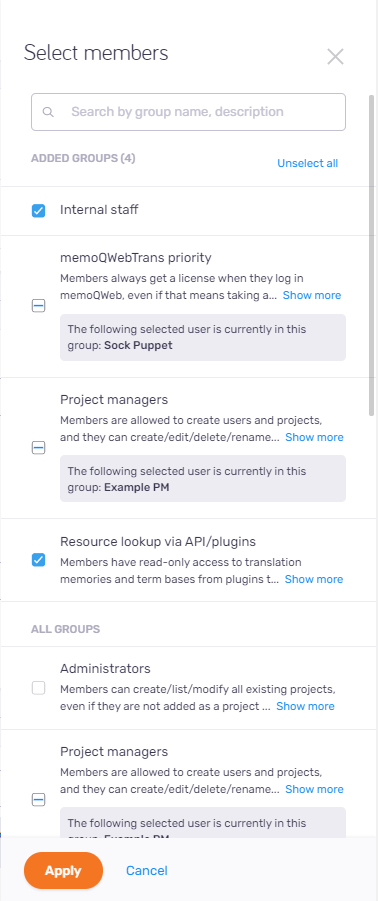Toggle memoQWebTrans priority group checkbox
378x901 pixels.
coord(38,306)
